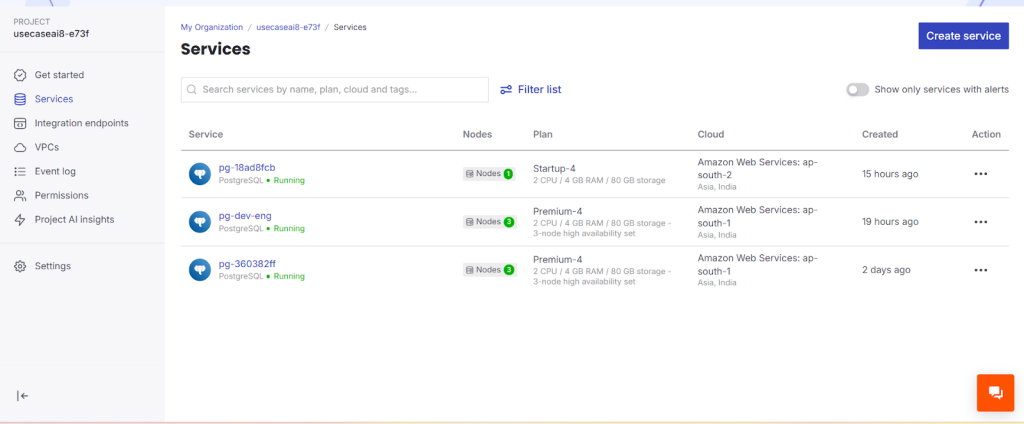Click the Services database icon in sidebar

pyautogui.click(x=20, y=99)
